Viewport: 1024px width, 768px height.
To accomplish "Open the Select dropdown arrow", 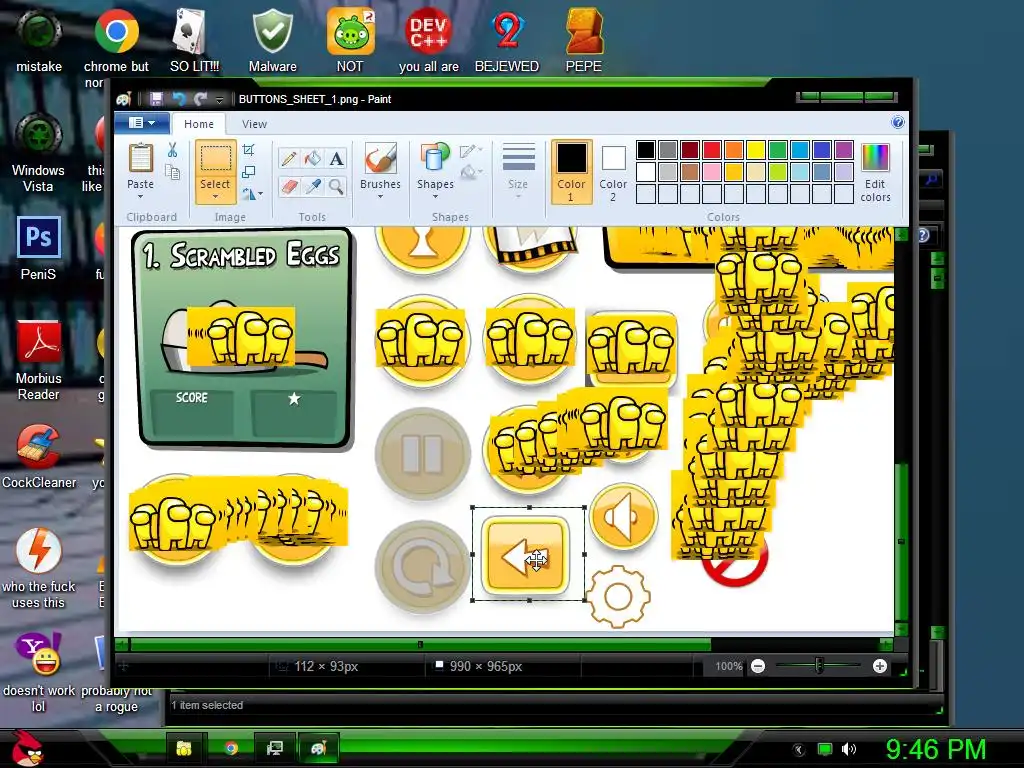I will 215,196.
